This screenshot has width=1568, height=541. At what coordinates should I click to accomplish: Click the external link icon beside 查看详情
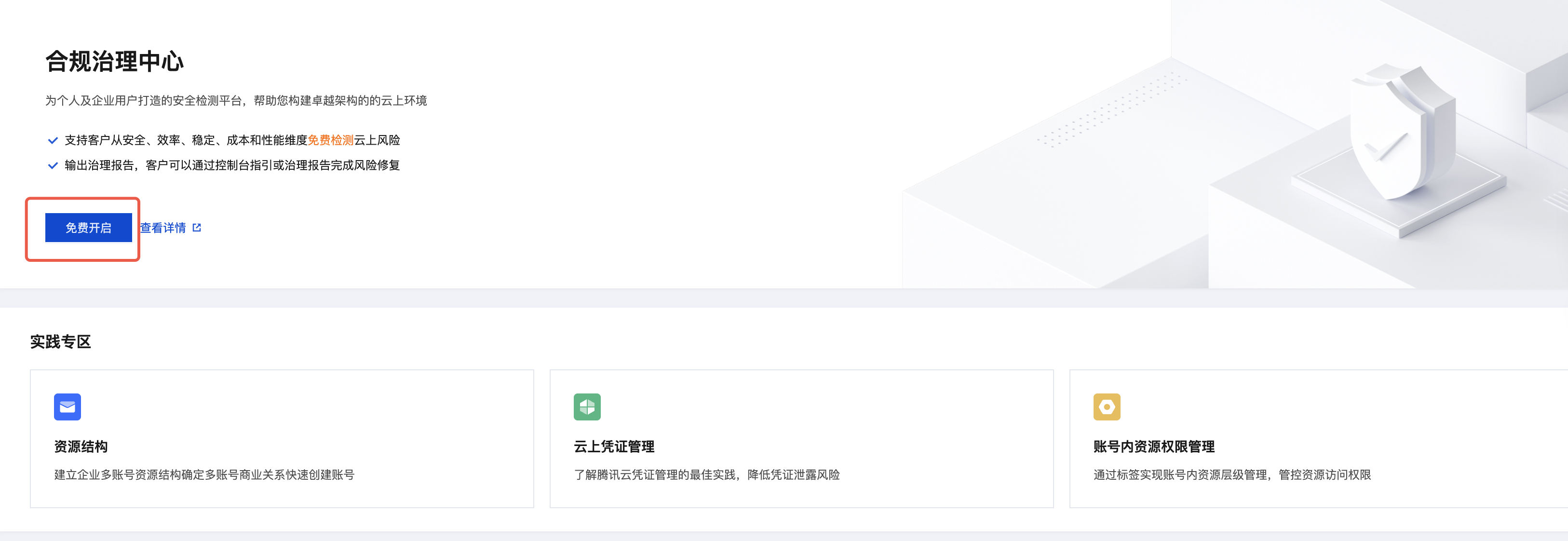[197, 228]
